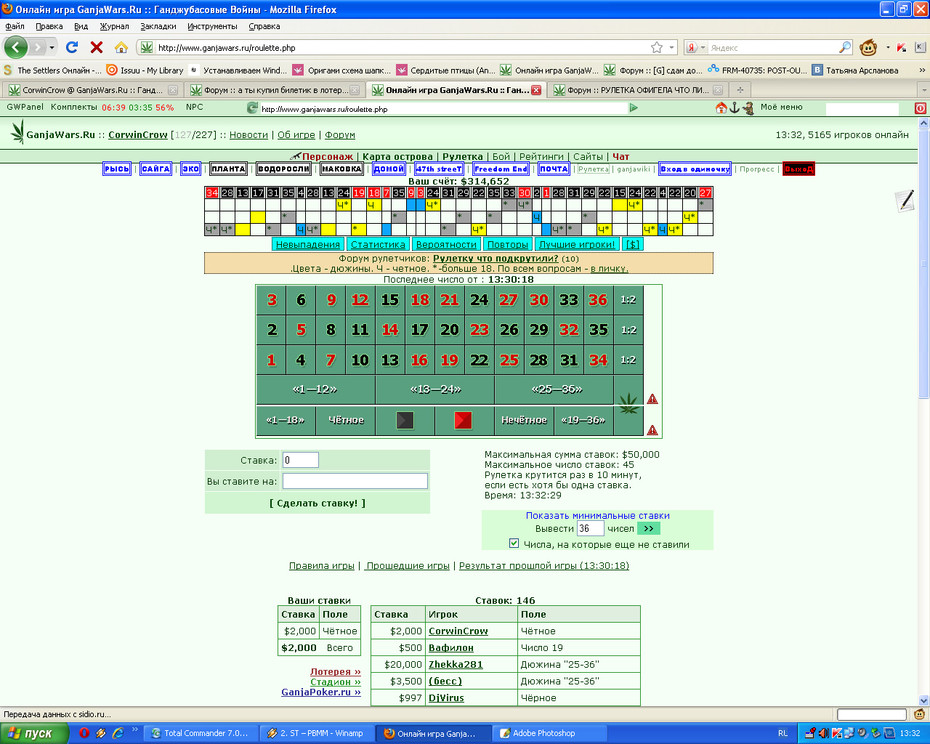Click the Yandex search magnifier icon

click(x=845, y=47)
